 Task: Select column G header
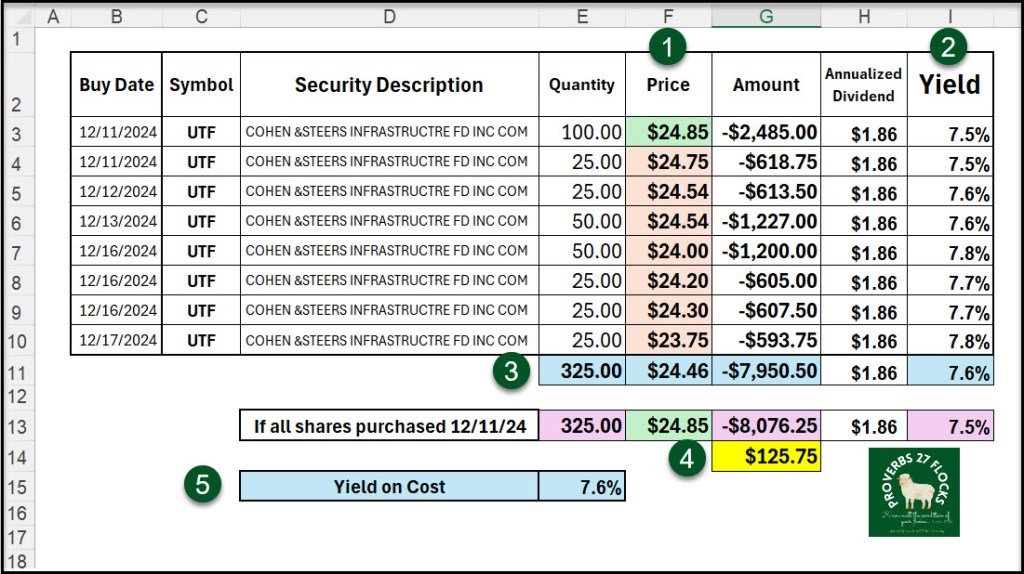coord(766,15)
